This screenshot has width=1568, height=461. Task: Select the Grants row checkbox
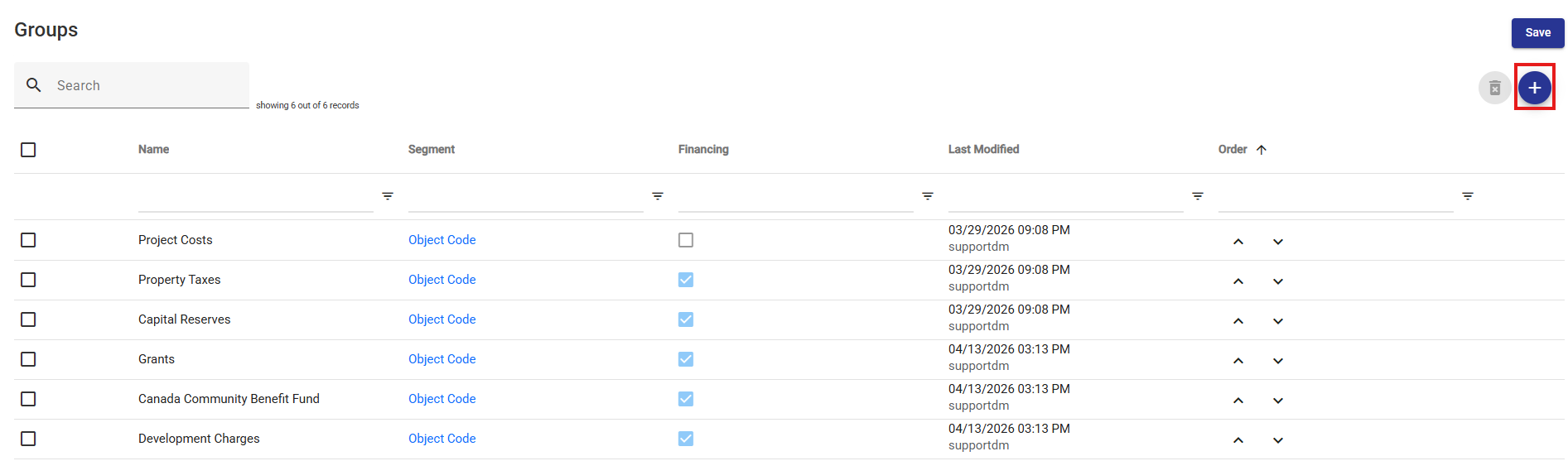(28, 359)
